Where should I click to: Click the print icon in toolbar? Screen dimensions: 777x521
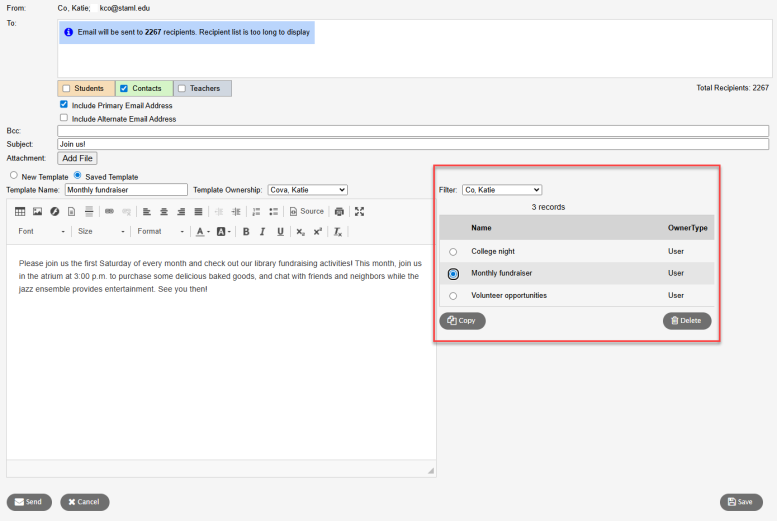coord(339,212)
